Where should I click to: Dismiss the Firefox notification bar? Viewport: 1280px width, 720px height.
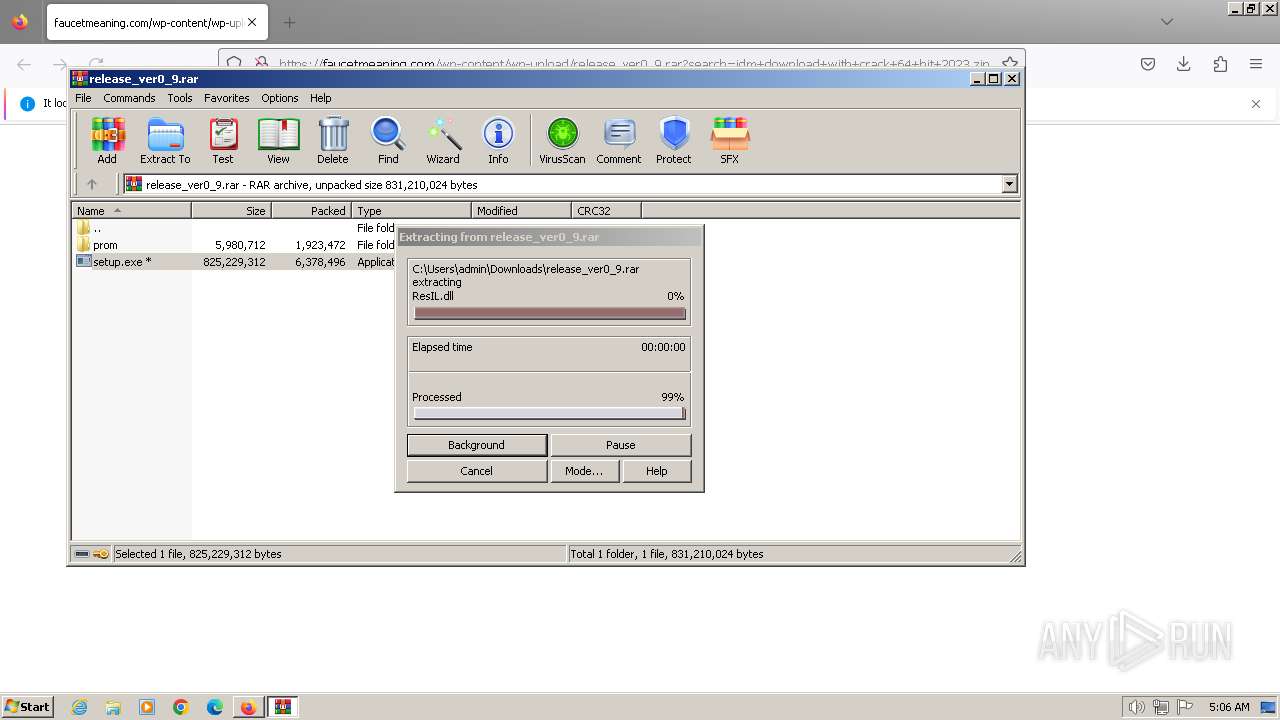1256,104
